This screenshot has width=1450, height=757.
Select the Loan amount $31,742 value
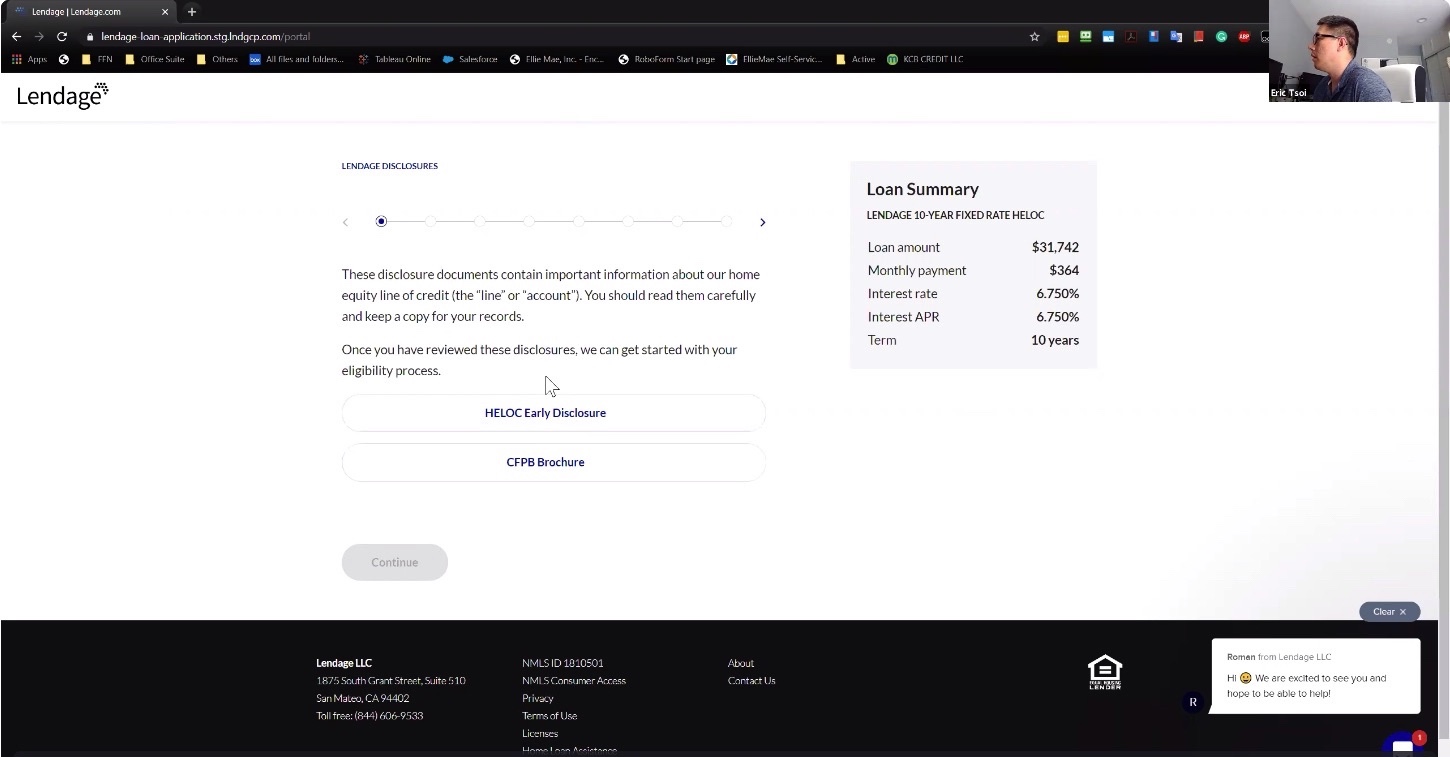pos(1055,247)
